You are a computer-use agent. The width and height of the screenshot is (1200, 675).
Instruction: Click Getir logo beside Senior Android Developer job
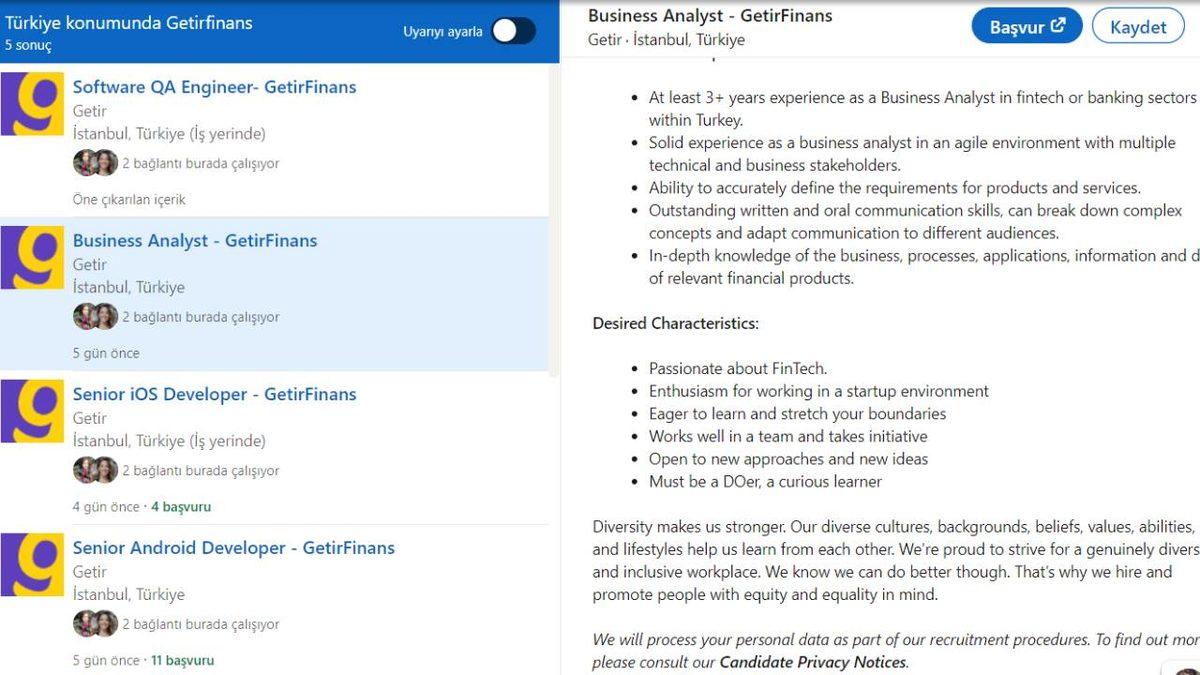[x=32, y=565]
